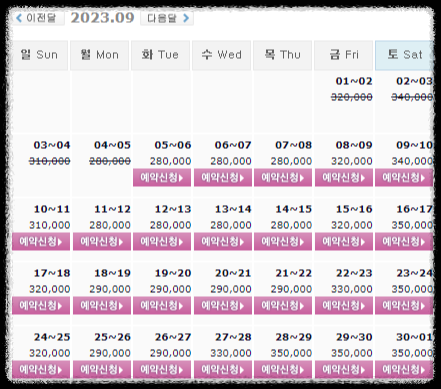Select the 03~04 date label
Viewport: 441px width, 389px height.
click(52, 145)
